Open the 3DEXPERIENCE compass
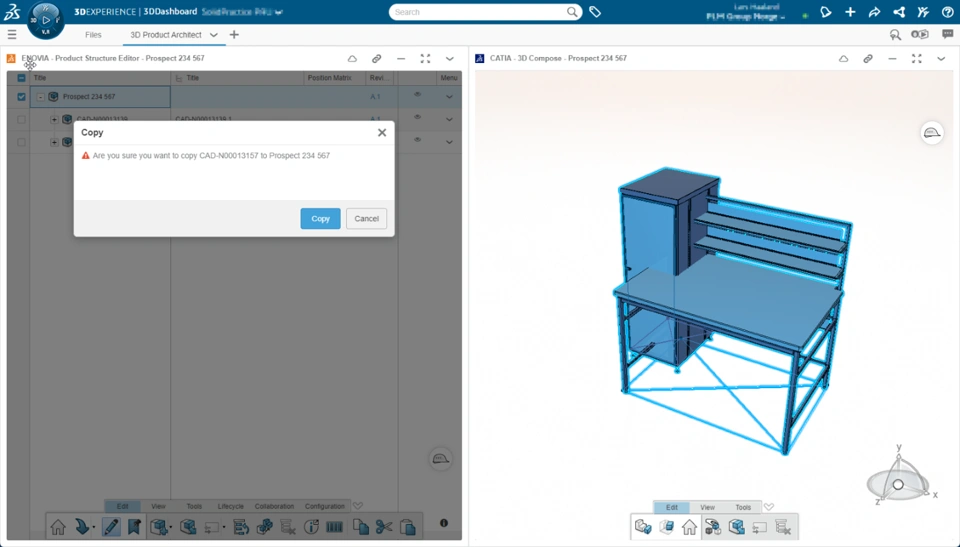The width and height of the screenshot is (960, 547). coord(46,20)
